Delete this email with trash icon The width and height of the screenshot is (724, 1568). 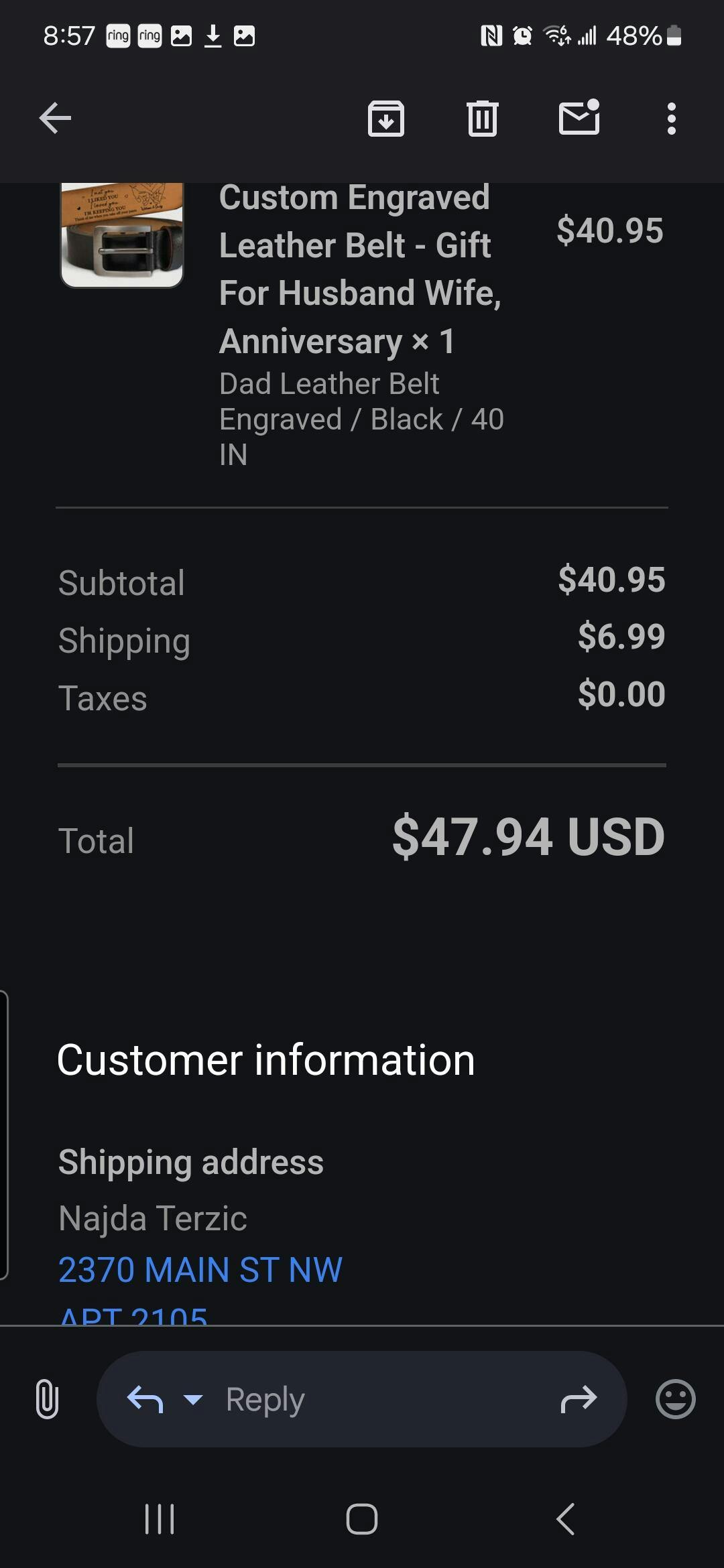482,119
